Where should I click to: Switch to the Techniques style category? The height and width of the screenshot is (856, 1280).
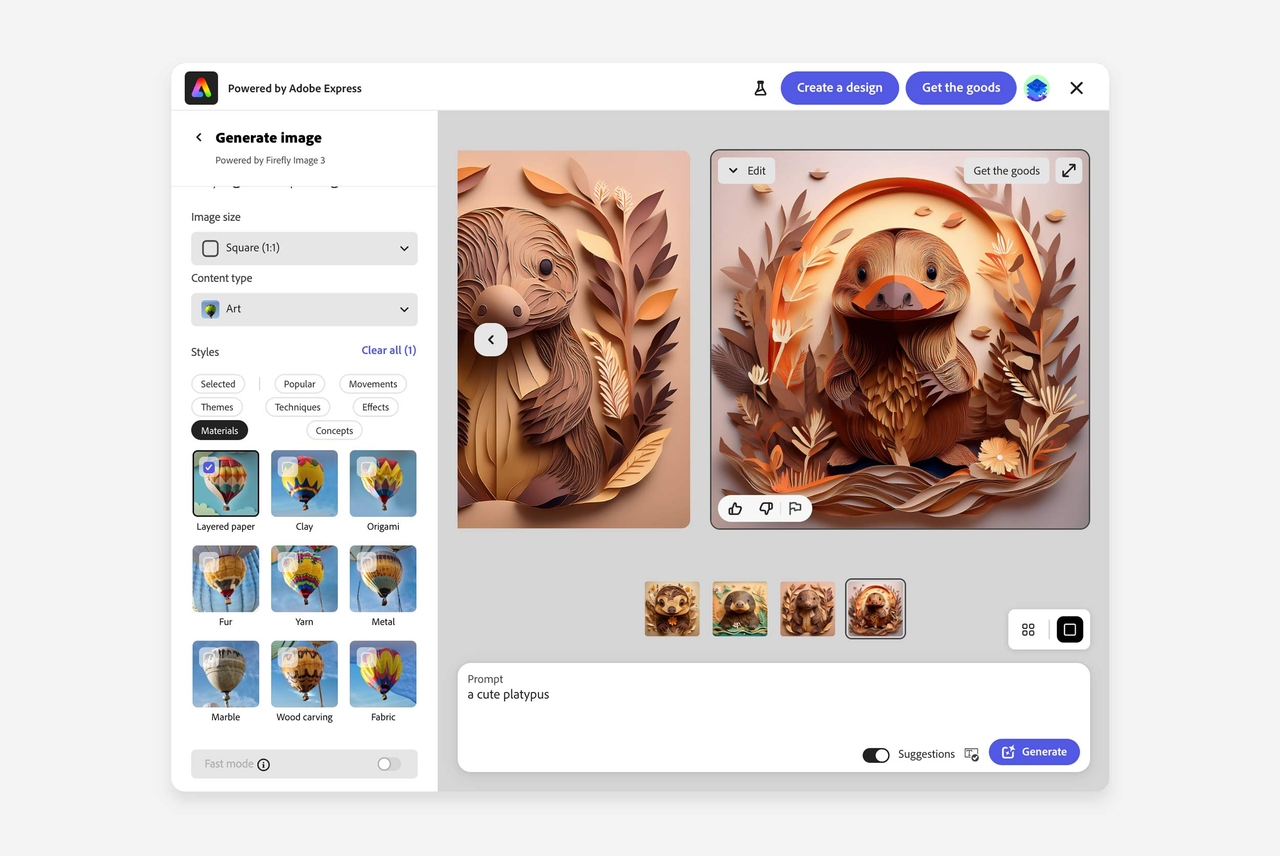298,407
